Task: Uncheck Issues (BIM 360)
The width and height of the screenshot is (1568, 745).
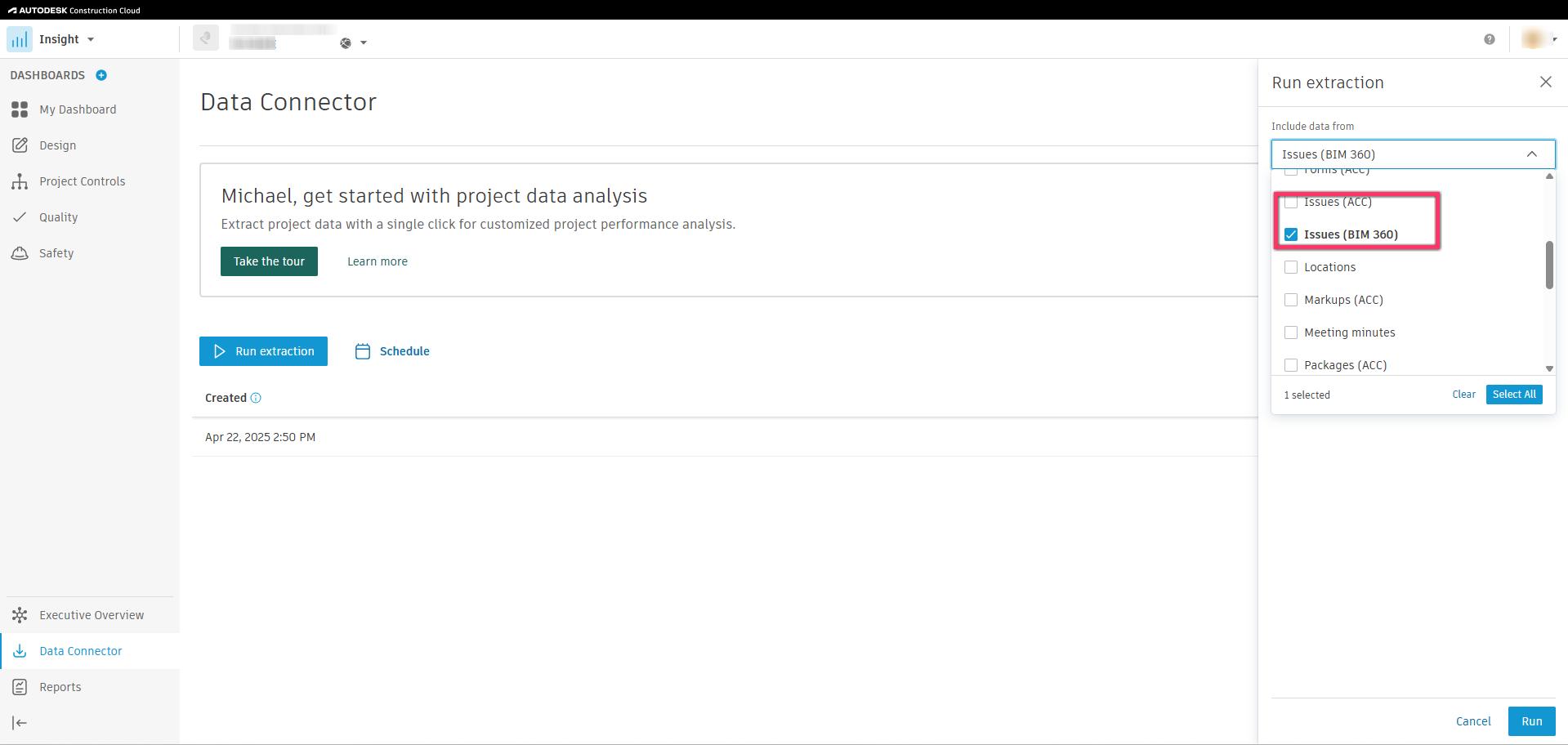Action: point(1291,234)
